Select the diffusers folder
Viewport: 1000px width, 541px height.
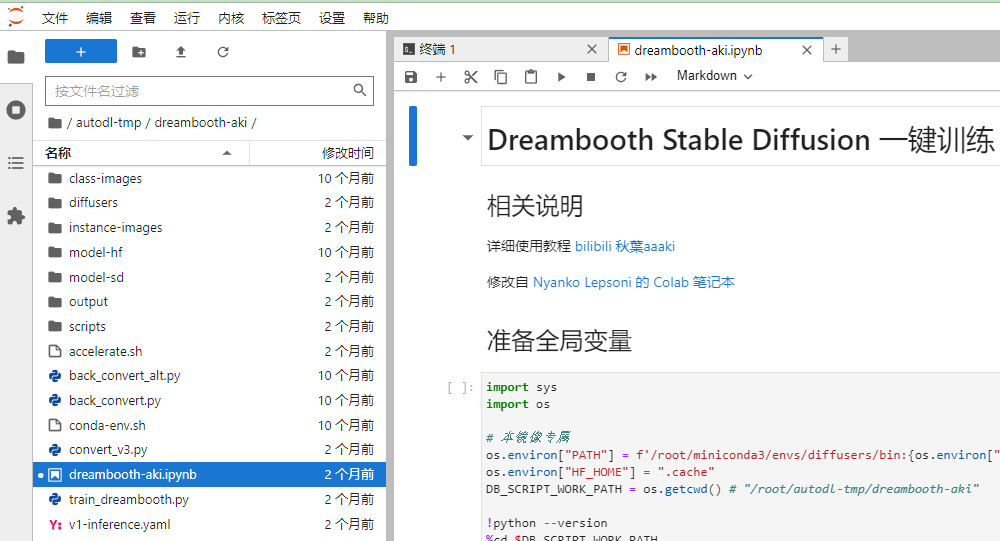(x=209, y=202)
